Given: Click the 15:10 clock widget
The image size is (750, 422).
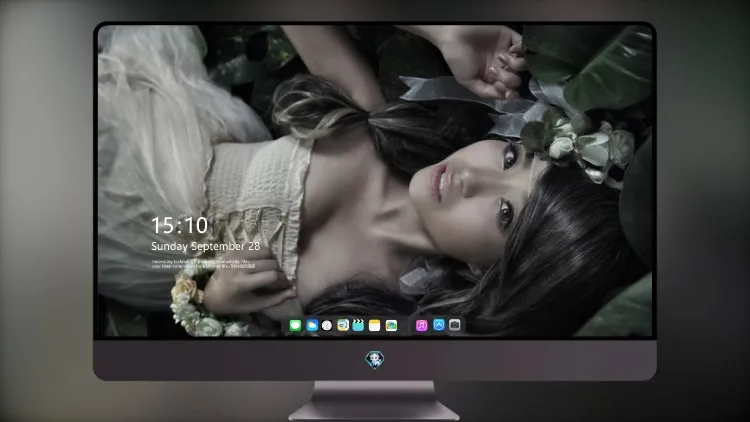Looking at the screenshot, I should 179,225.
